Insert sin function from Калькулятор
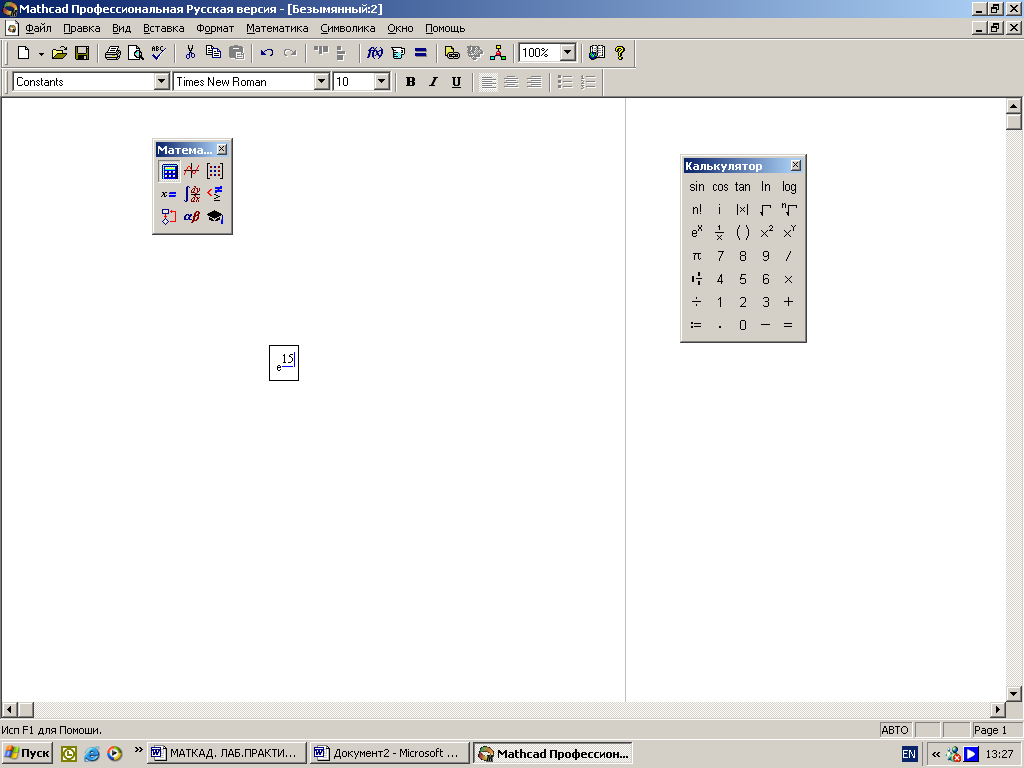1024x768 pixels. [697, 187]
